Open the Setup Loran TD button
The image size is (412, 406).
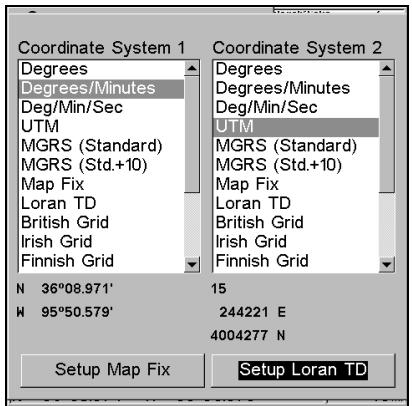303,370
